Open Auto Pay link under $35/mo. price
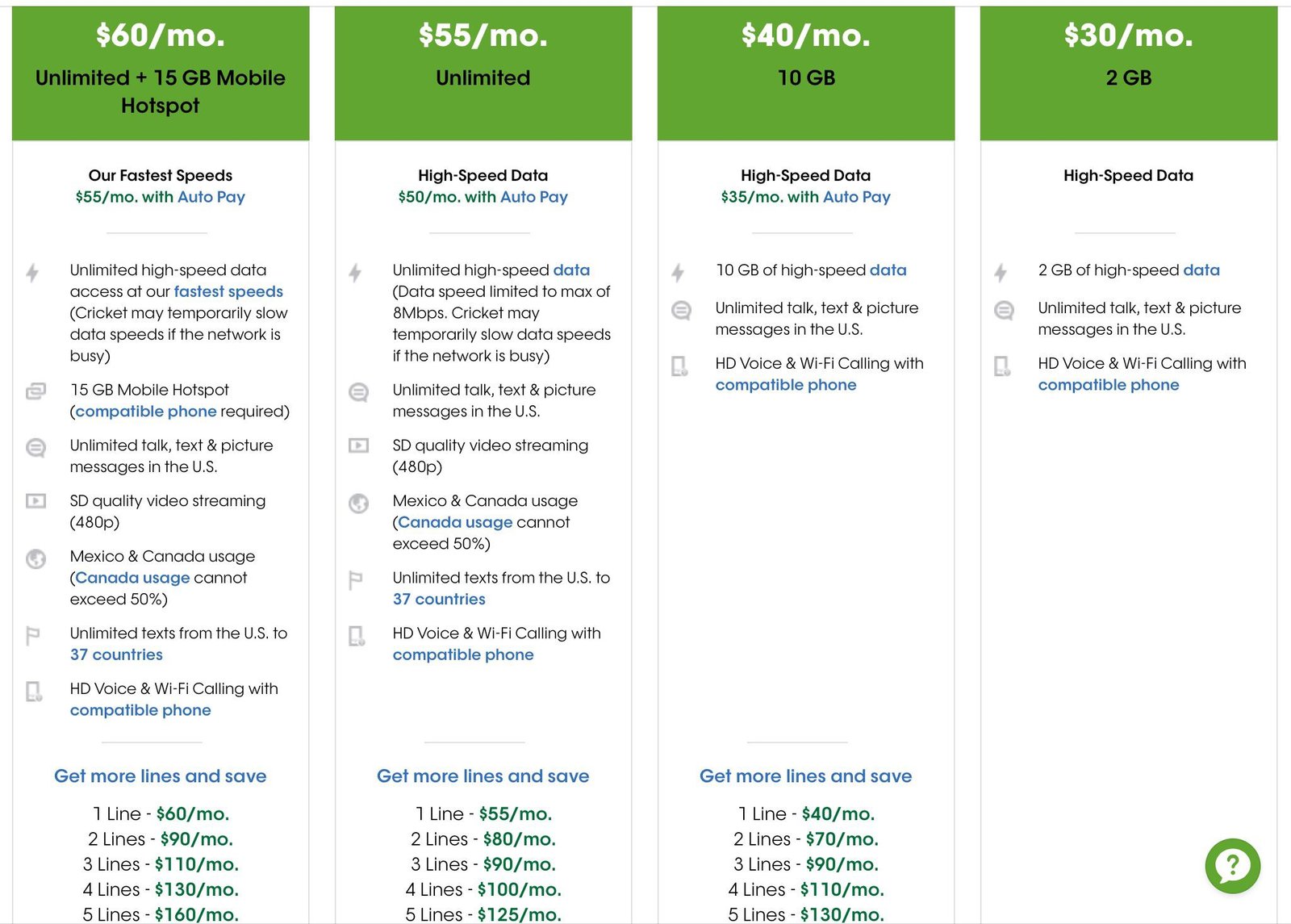The image size is (1291, 924). [x=857, y=197]
